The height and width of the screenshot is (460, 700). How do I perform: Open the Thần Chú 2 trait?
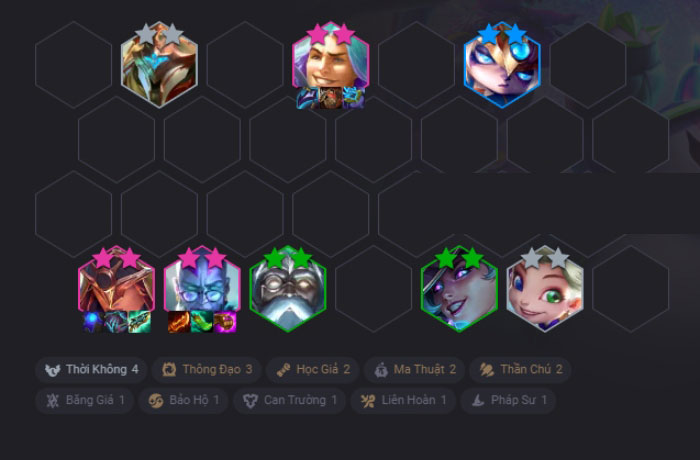click(x=520, y=370)
